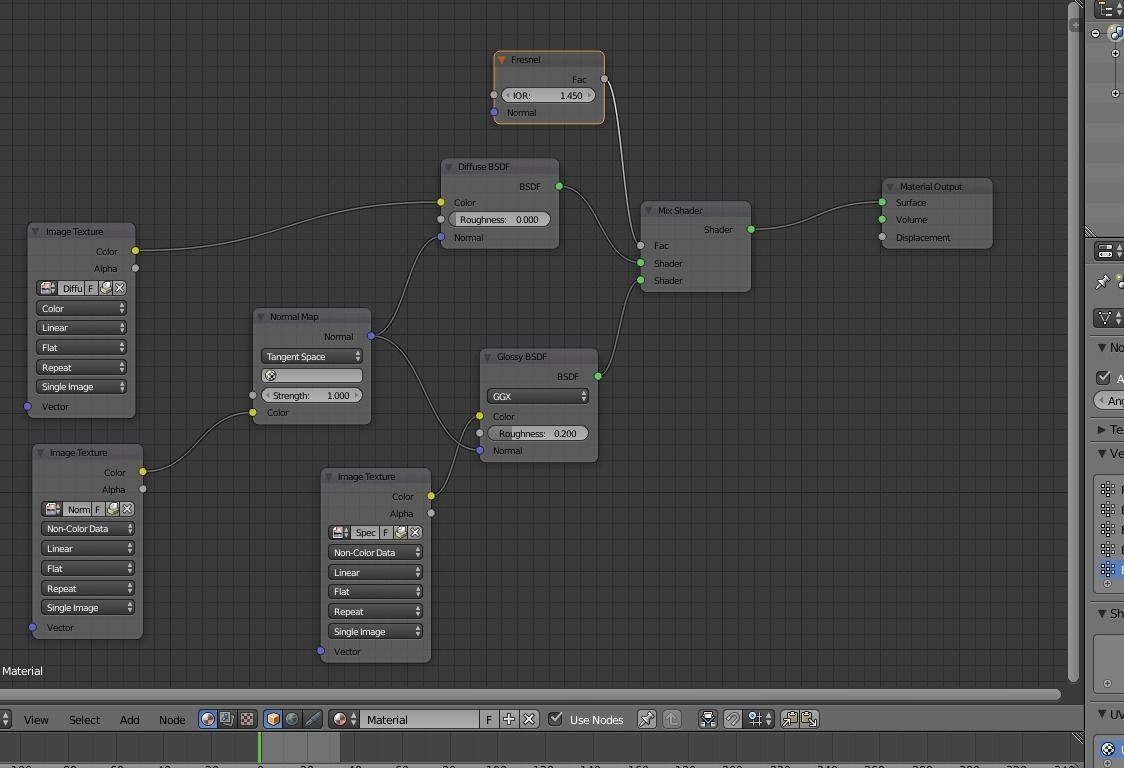The height and width of the screenshot is (768, 1124).
Task: Open the Add menu
Action: [x=130, y=720]
